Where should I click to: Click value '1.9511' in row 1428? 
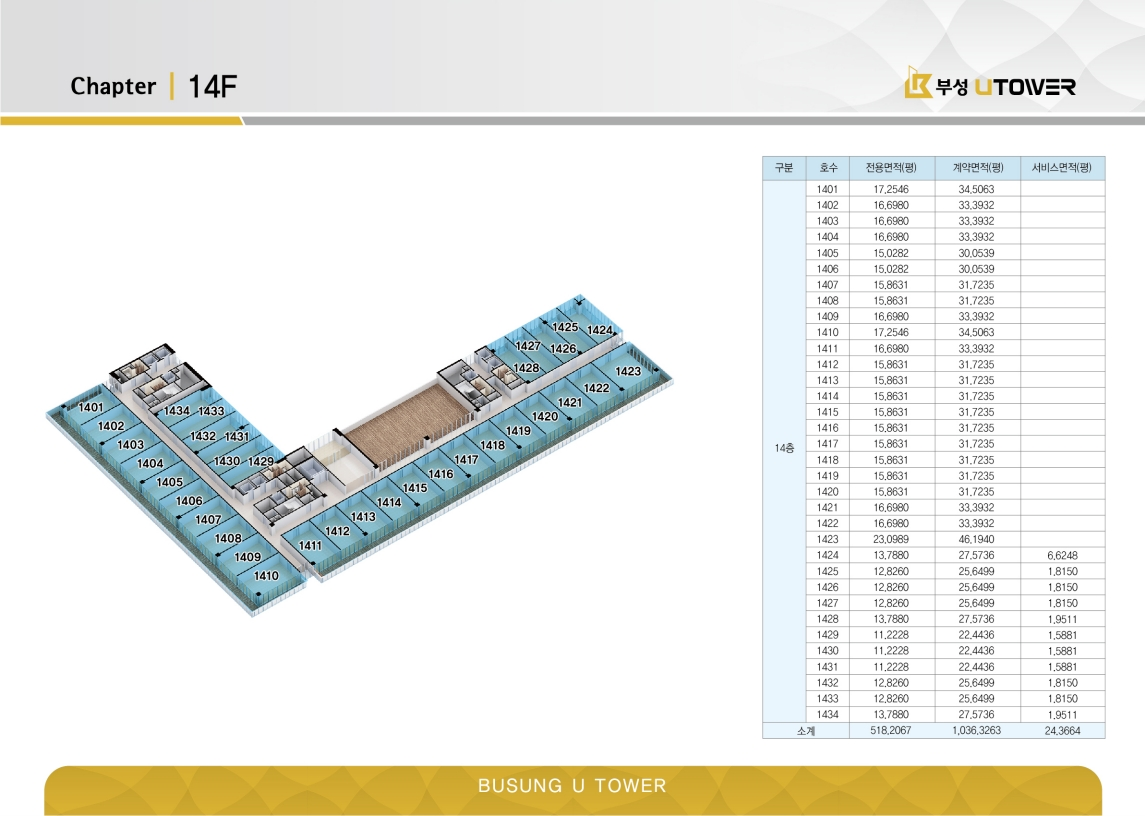coord(1062,619)
